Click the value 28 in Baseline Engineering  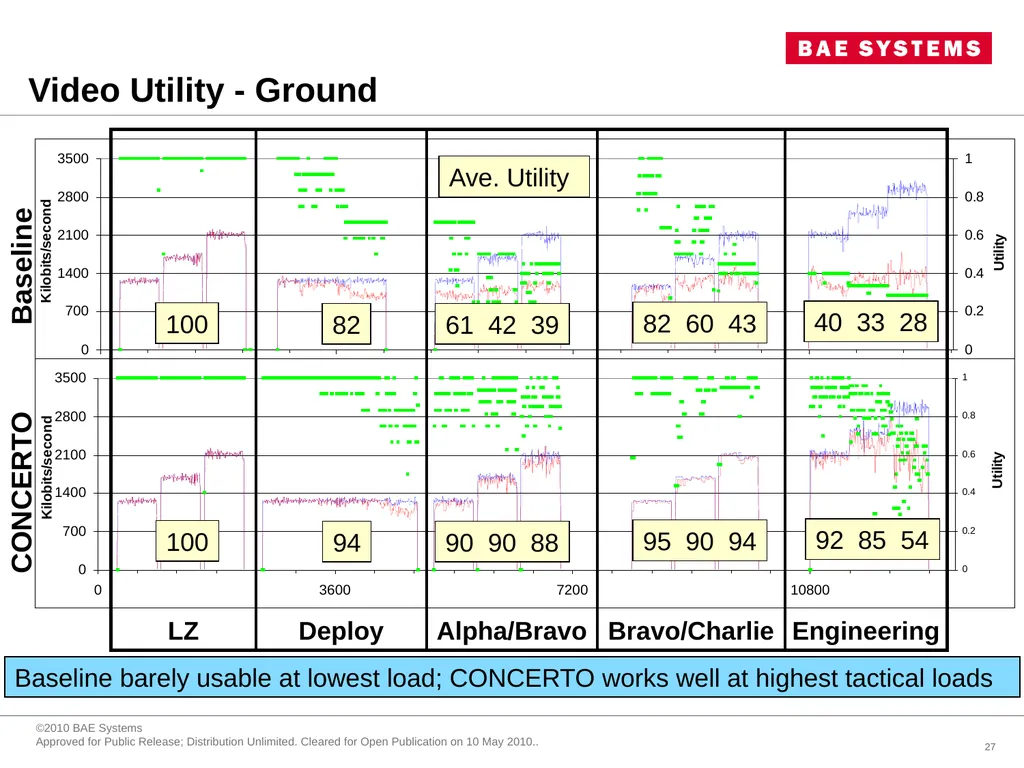pyautogui.click(x=913, y=322)
